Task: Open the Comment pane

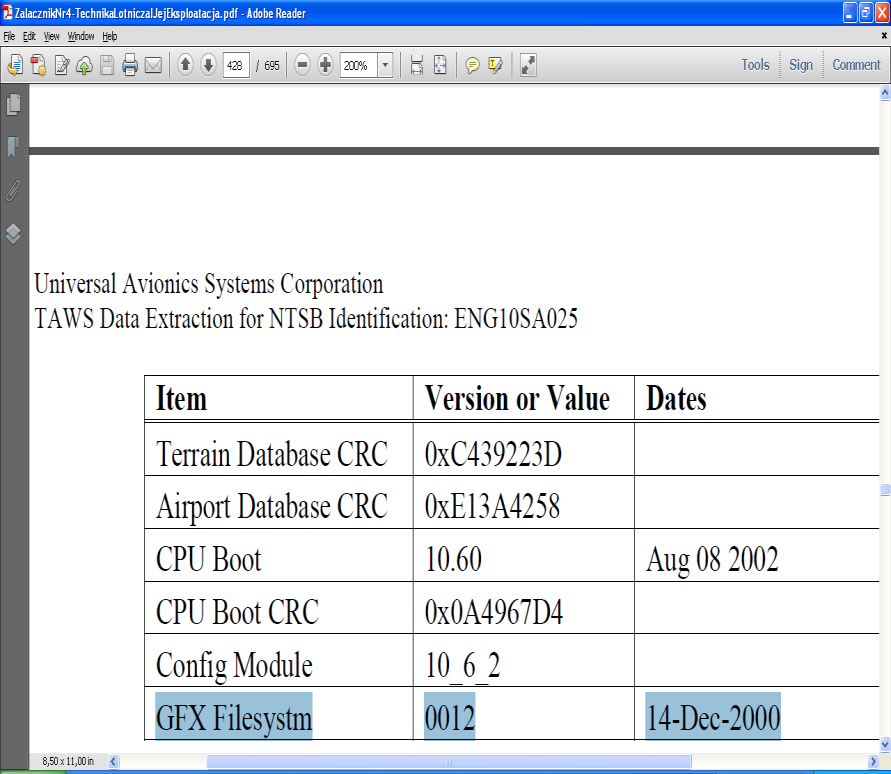Action: (x=856, y=65)
